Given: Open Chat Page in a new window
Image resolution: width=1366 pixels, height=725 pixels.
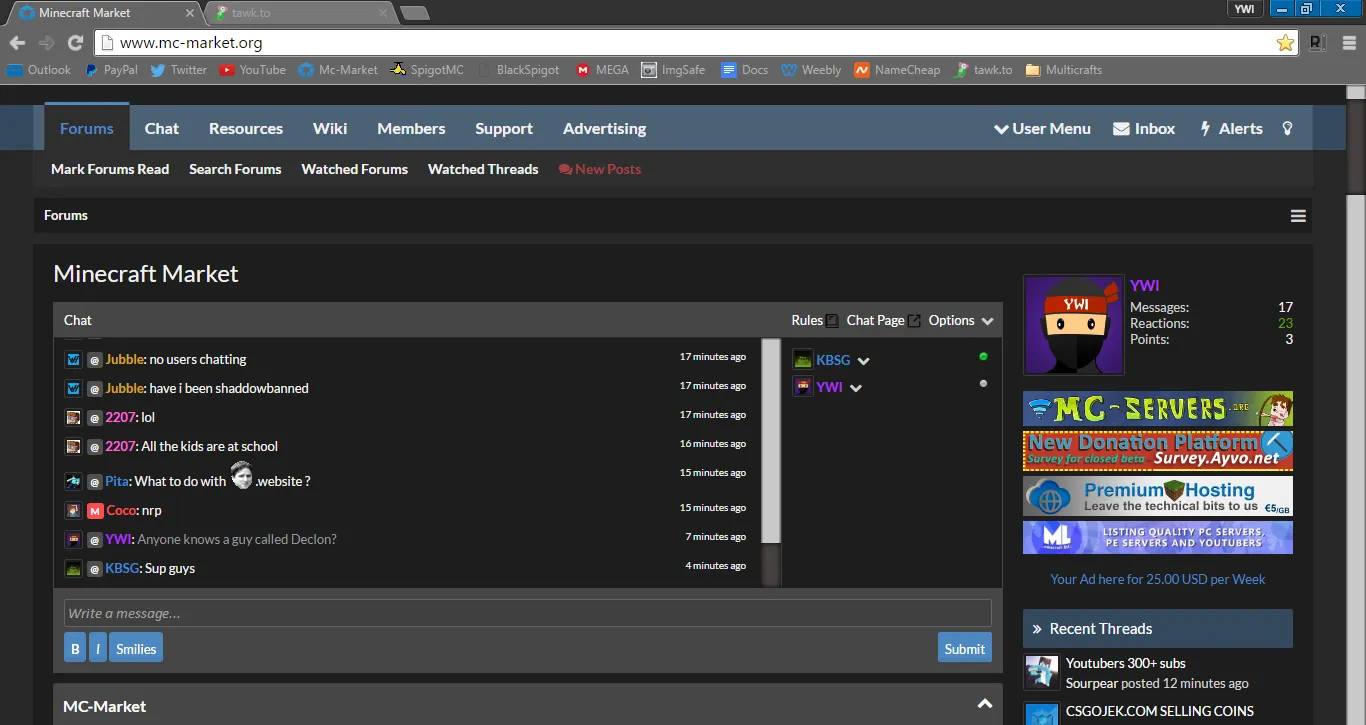Looking at the screenshot, I should point(884,320).
